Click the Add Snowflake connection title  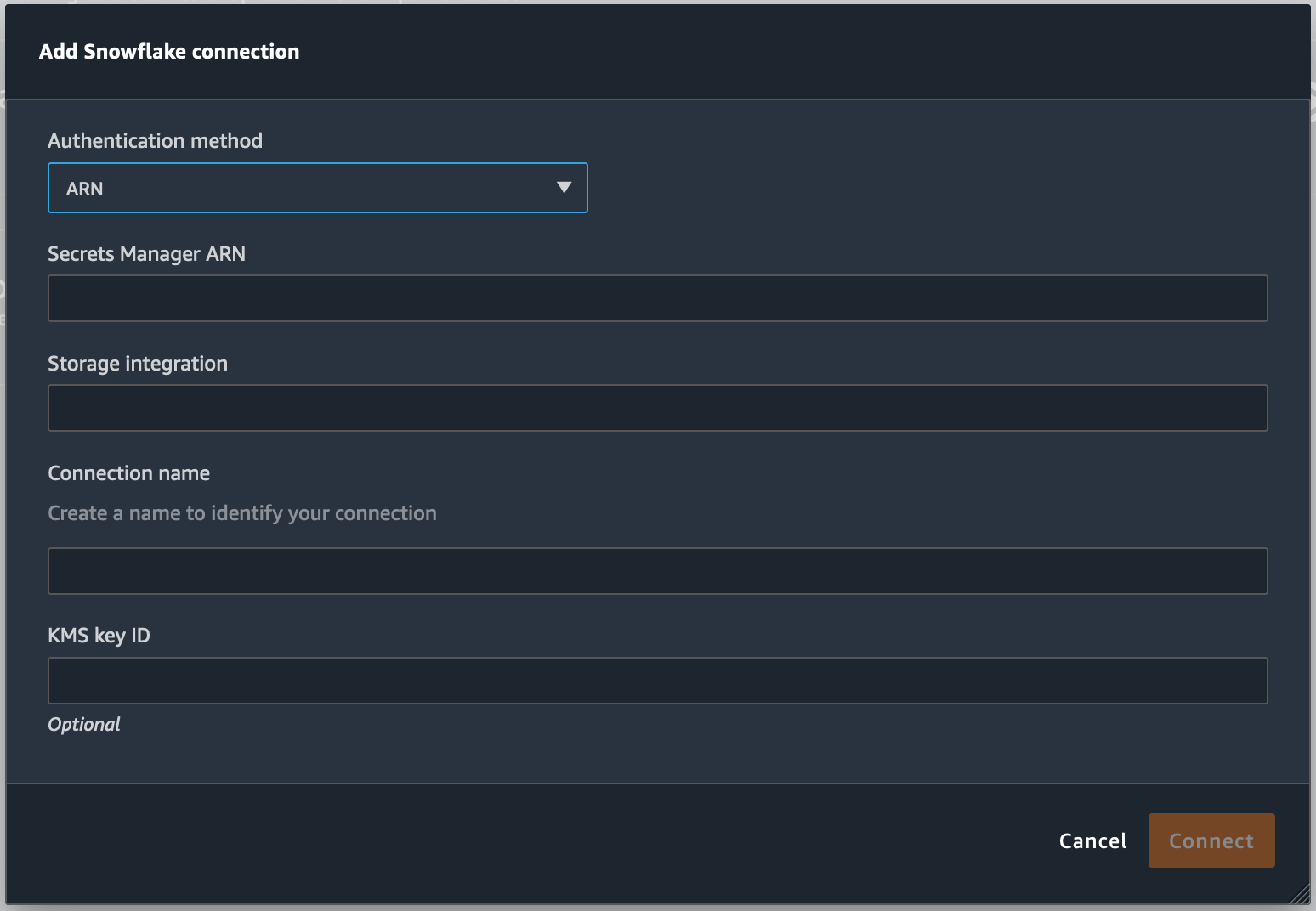click(169, 52)
